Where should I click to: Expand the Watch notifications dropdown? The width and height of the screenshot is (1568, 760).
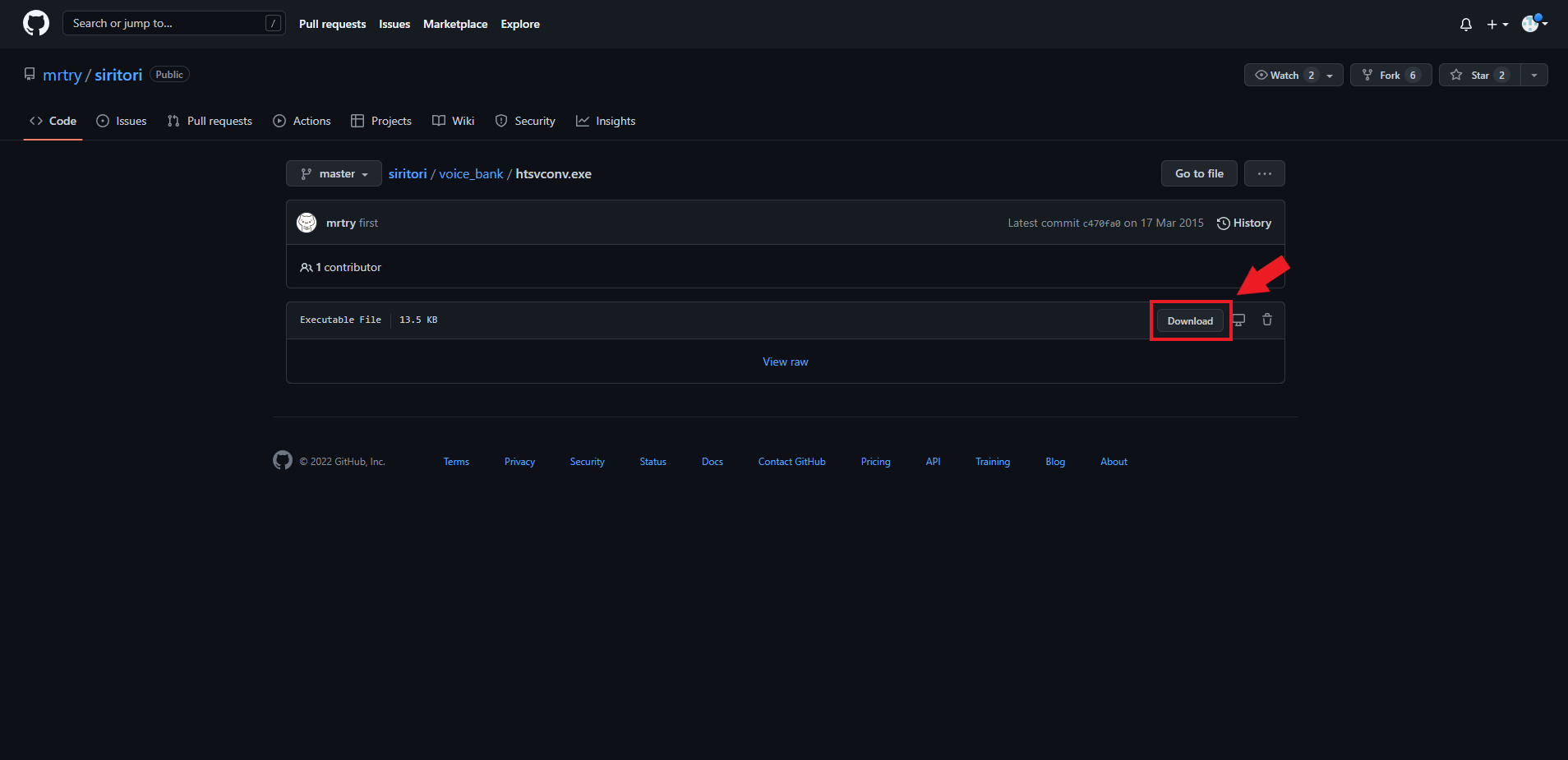[x=1294, y=75]
